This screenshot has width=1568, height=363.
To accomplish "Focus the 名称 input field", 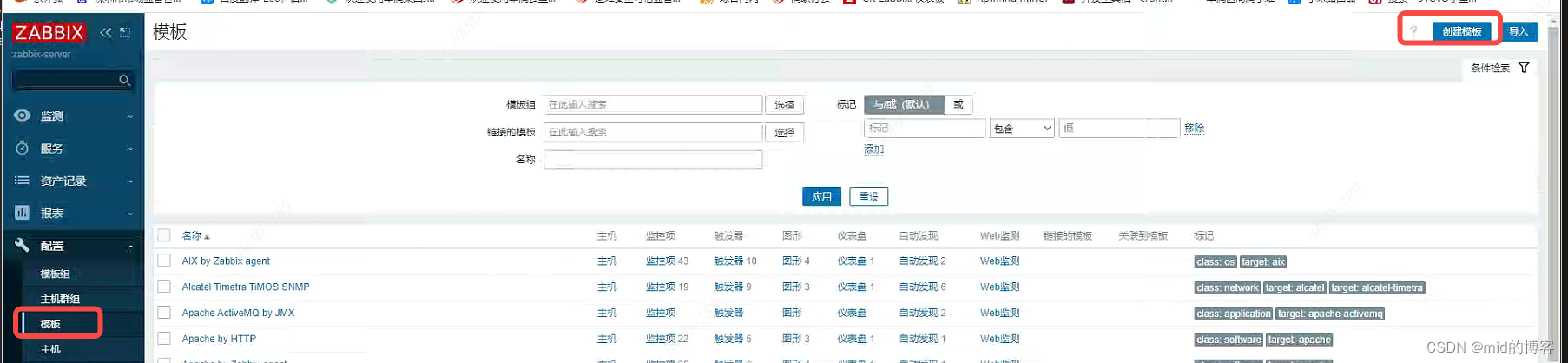I will click(x=653, y=160).
